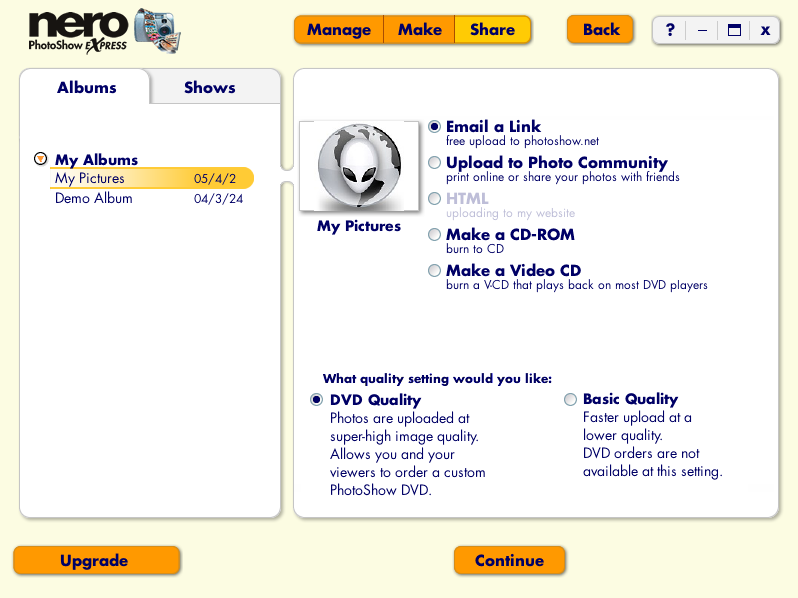Select Make a Video CD option
Image resolution: width=798 pixels, height=598 pixels.
coord(434,270)
